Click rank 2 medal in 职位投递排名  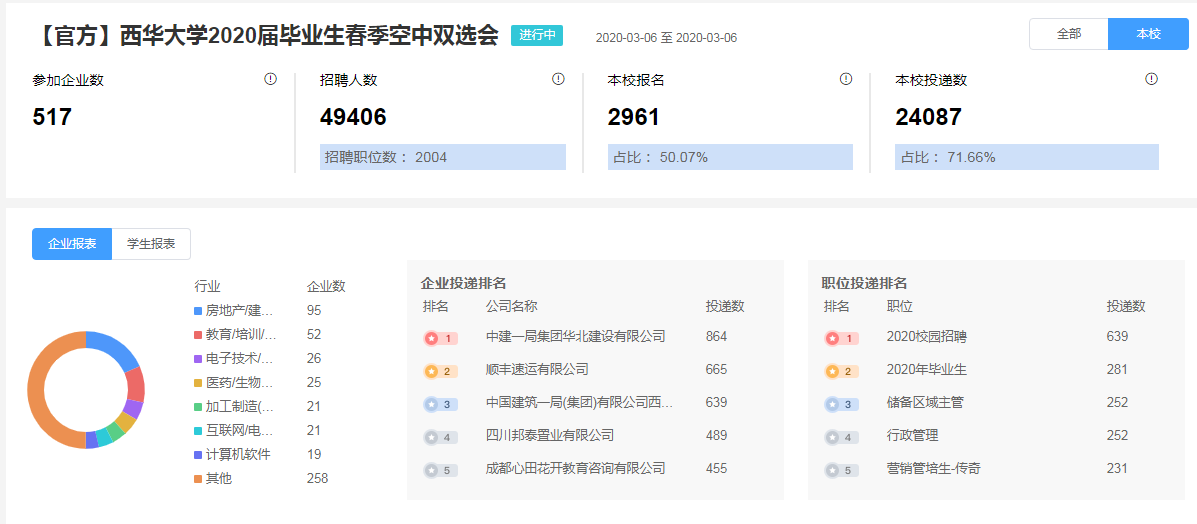[841, 371]
